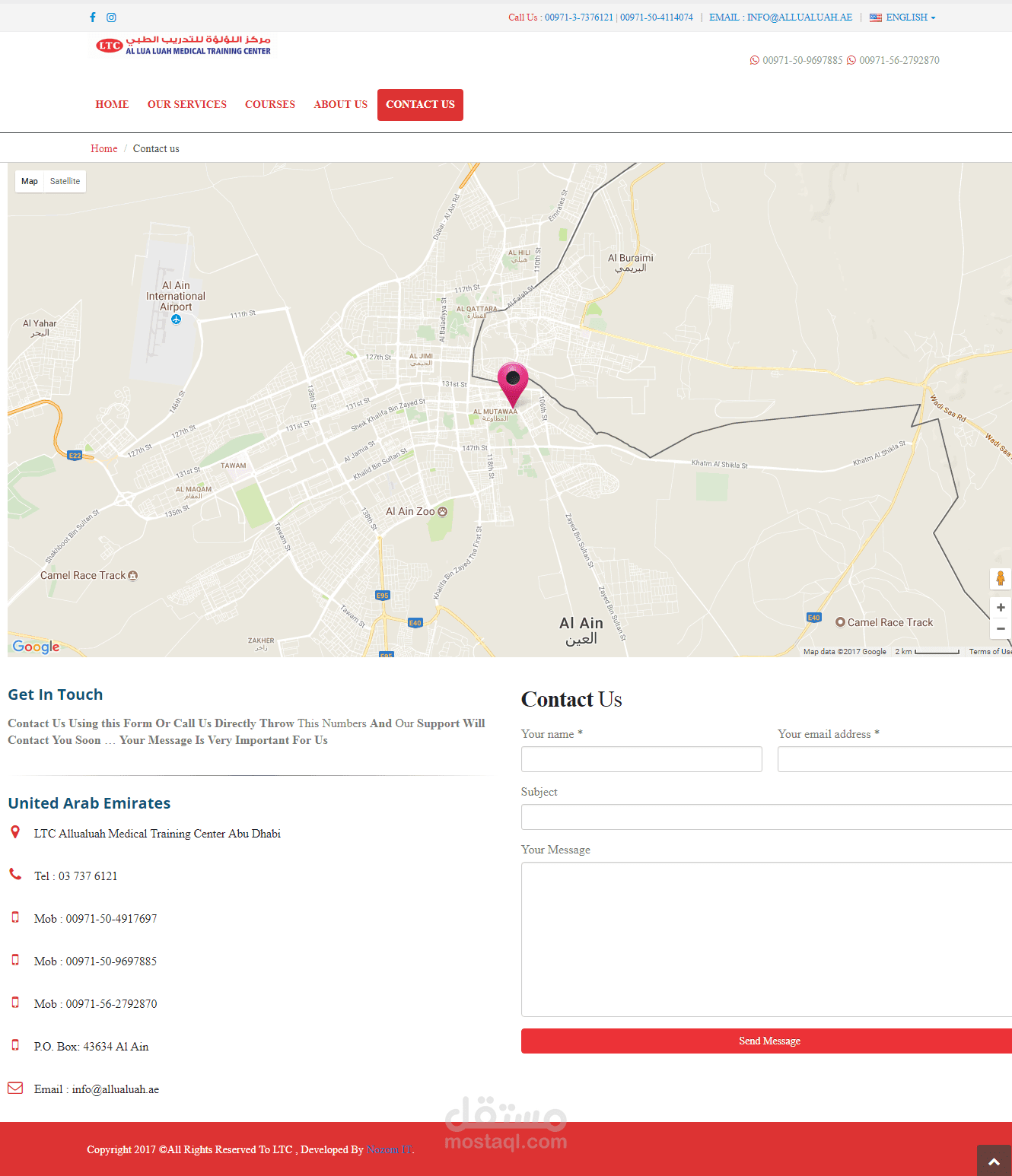1012x1176 pixels.
Task: Click the LTC training center logo
Action: 183,45
